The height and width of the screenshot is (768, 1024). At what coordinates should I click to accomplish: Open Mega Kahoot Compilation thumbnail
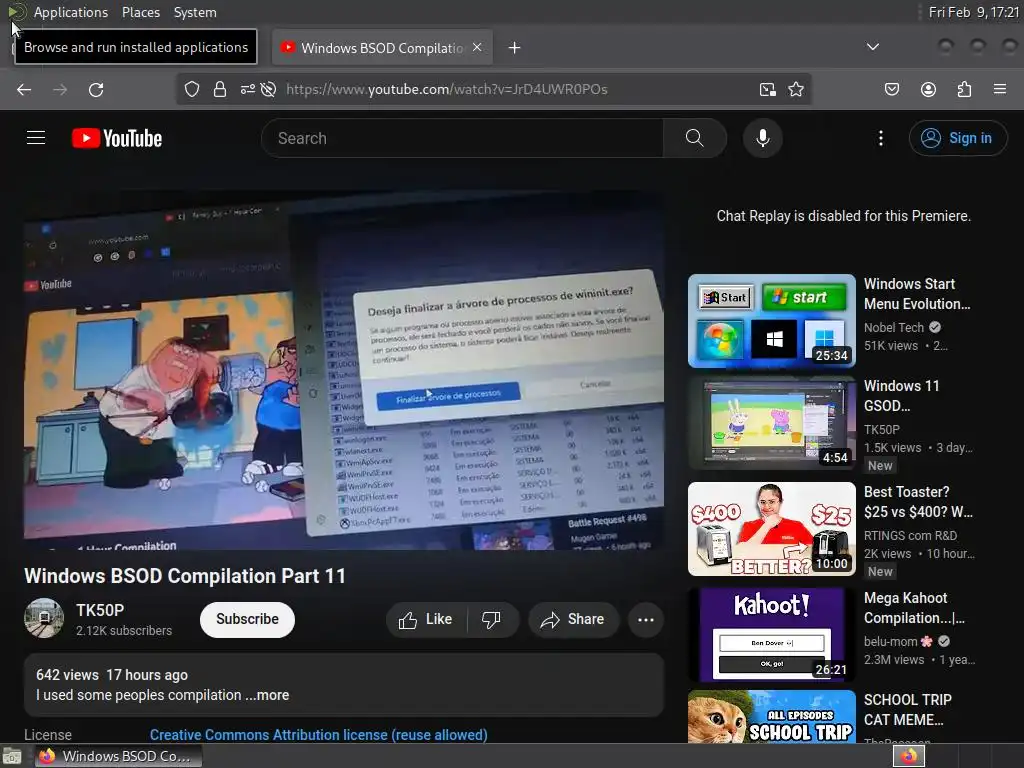(772, 635)
